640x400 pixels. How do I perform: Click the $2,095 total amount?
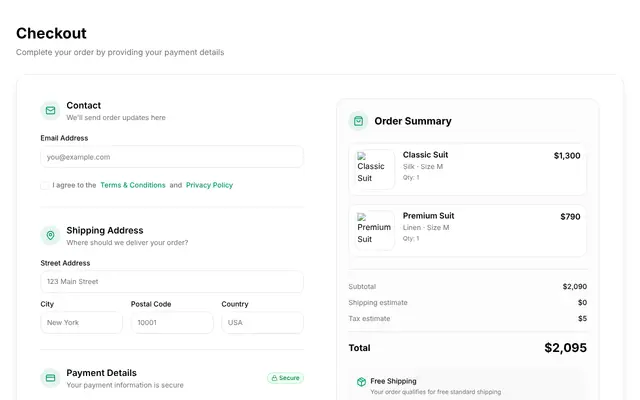point(565,348)
